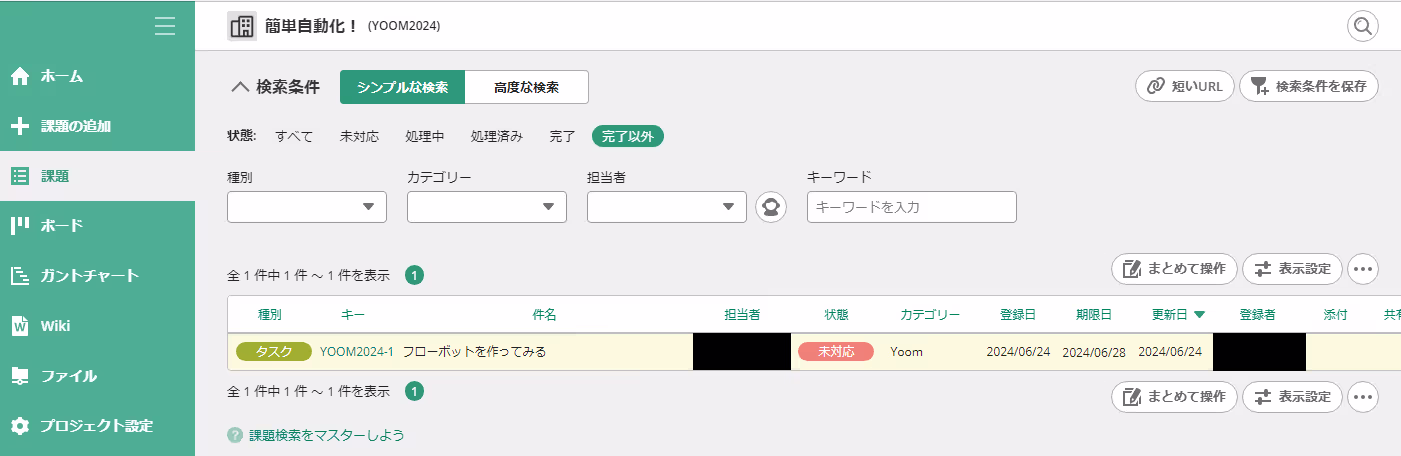Sort by 種別 column header
The image size is (1401, 456).
tap(270, 314)
